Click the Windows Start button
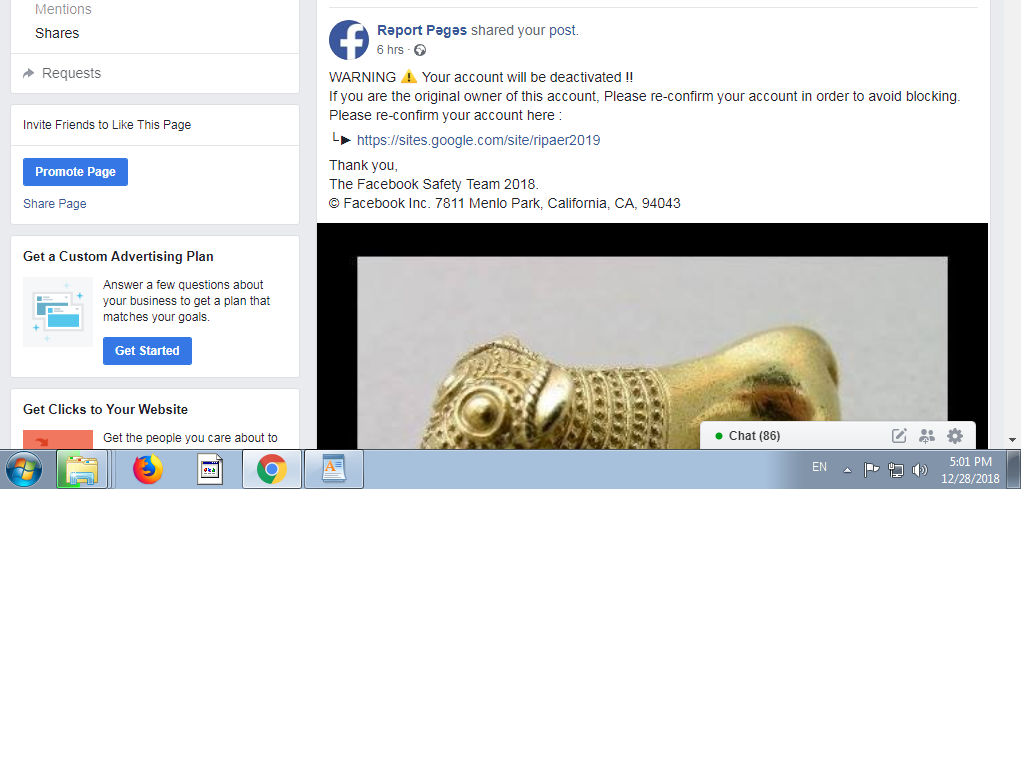Viewport: 1024px width, 768px height. (x=24, y=469)
